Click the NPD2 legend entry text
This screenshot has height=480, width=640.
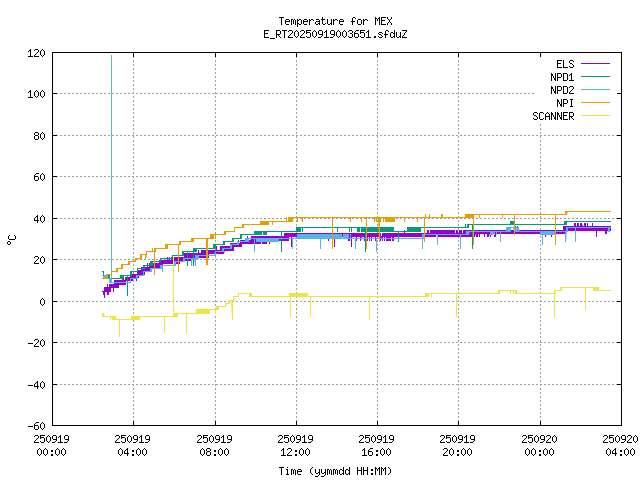point(561,90)
